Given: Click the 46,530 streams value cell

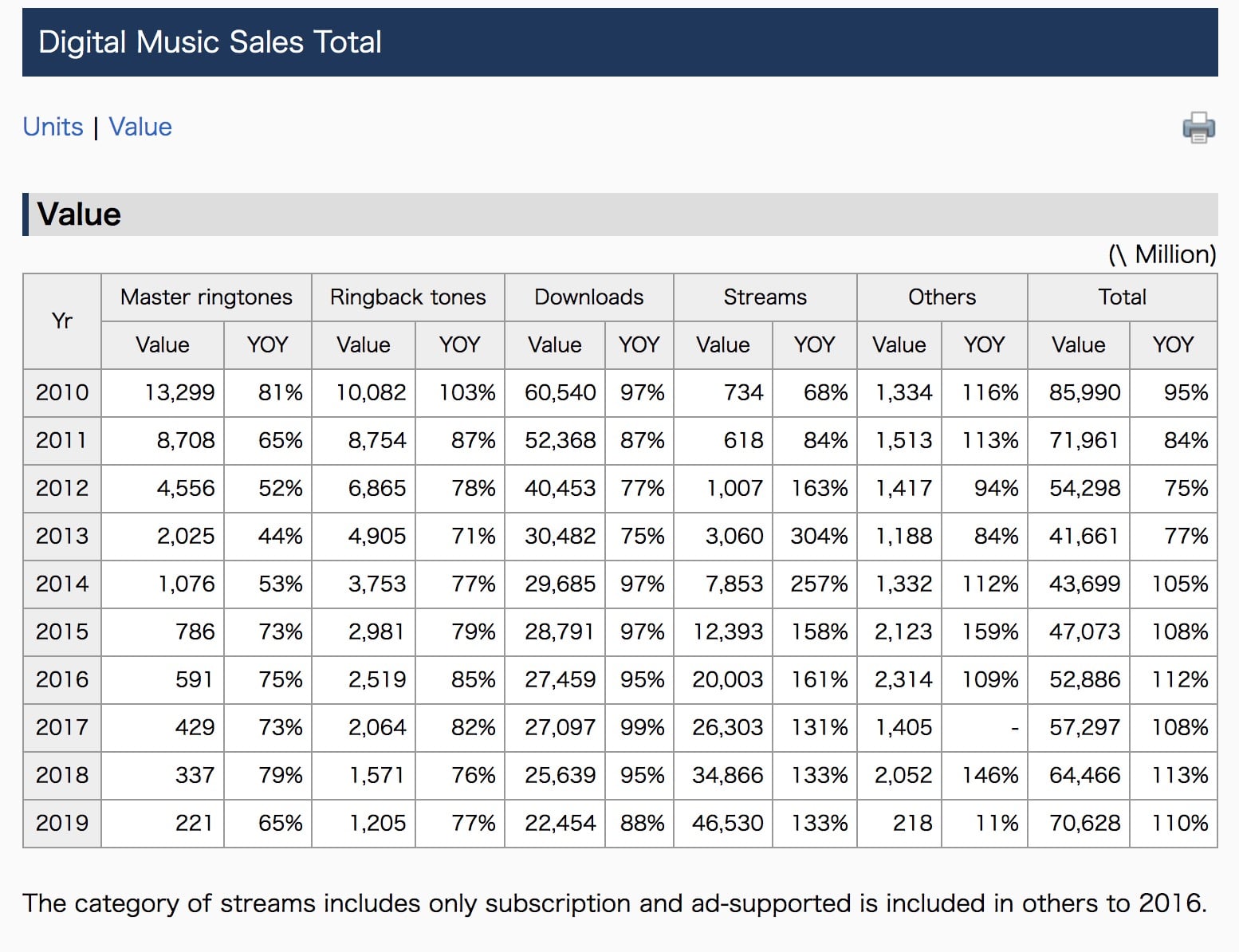Looking at the screenshot, I should (727, 823).
